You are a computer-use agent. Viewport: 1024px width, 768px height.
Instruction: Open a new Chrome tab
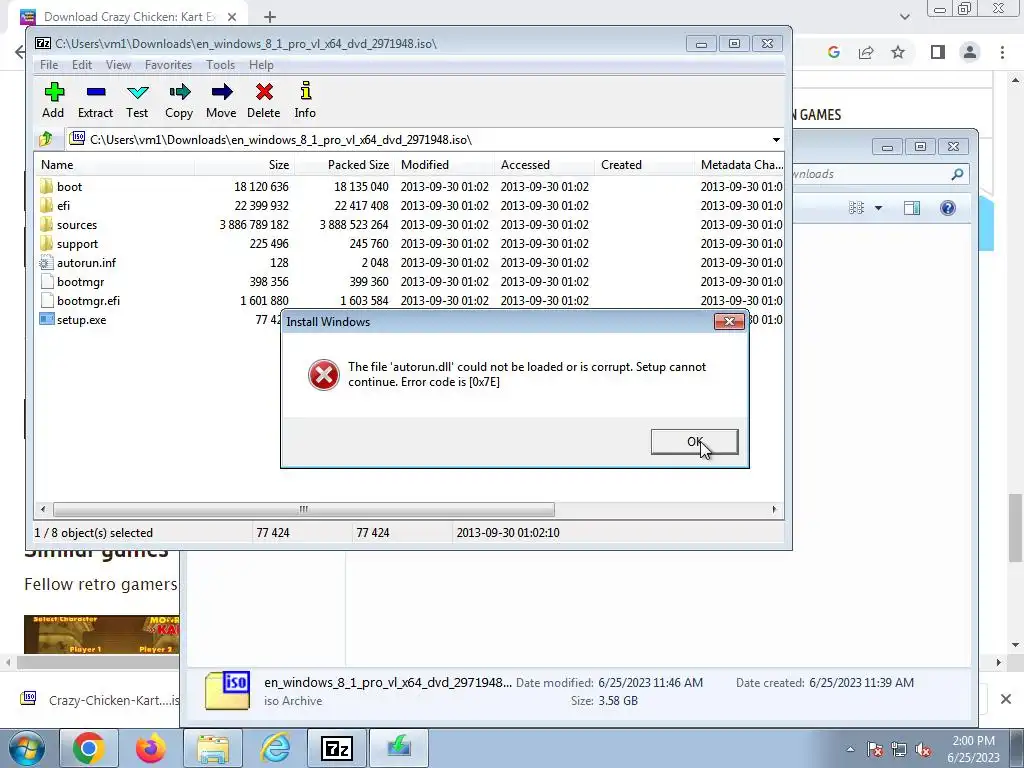click(270, 17)
